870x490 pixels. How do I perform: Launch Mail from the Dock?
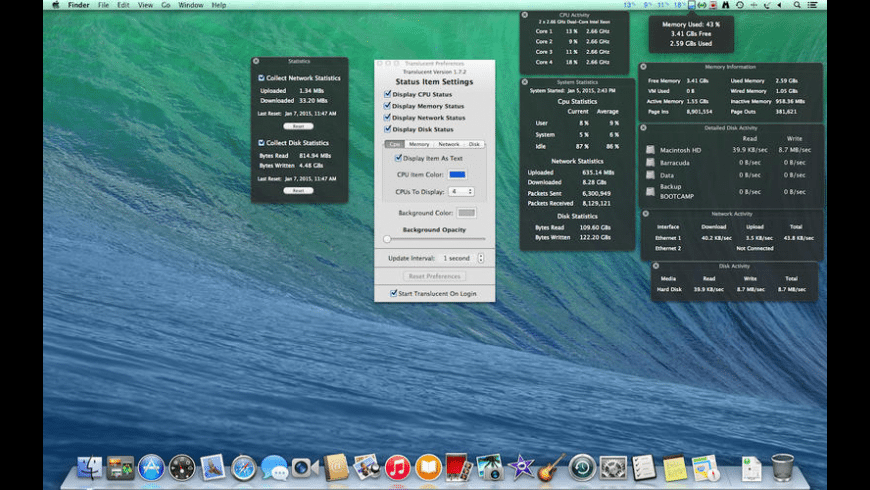click(x=213, y=467)
